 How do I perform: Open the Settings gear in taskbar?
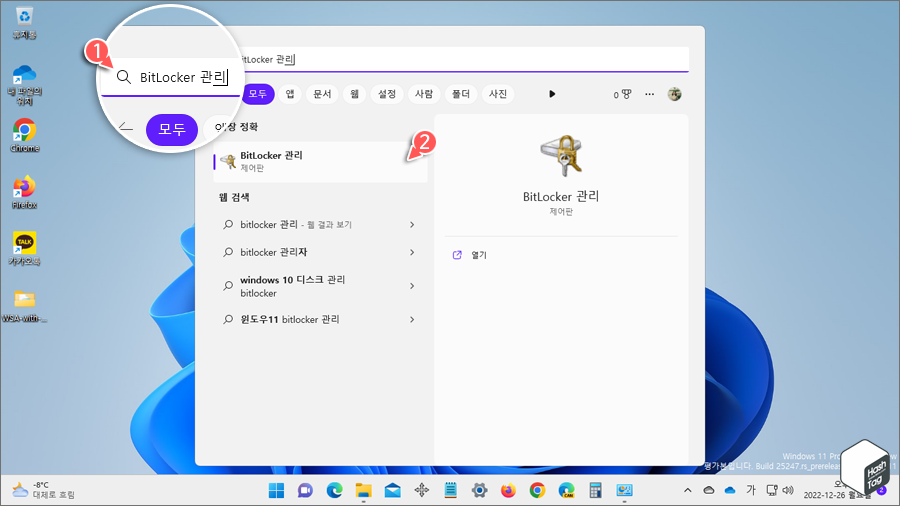(x=479, y=491)
